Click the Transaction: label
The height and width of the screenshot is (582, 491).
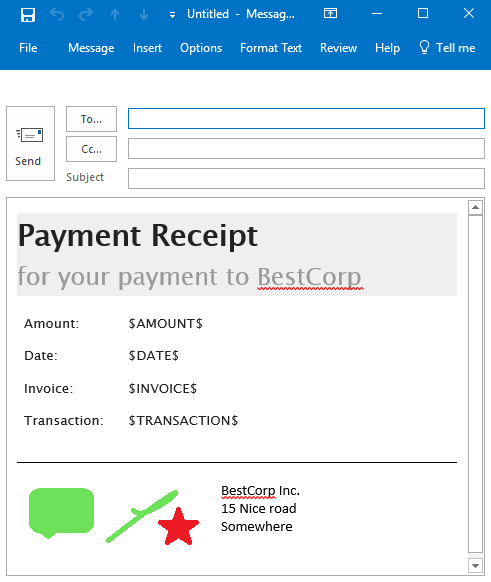pos(64,421)
